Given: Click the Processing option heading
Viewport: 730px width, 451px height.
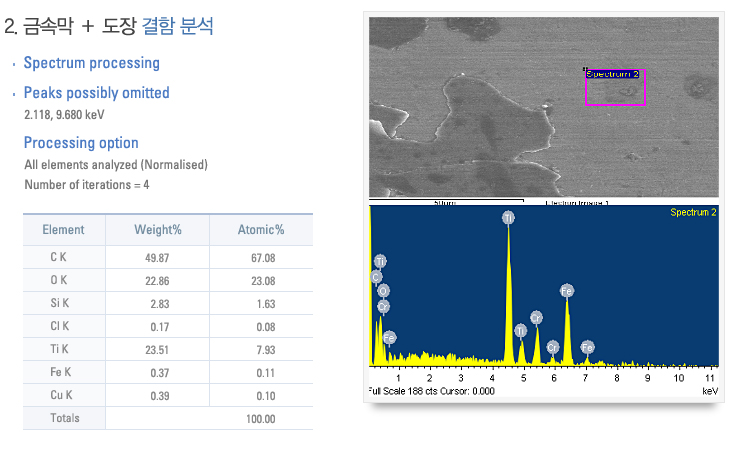Looking at the screenshot, I should click(81, 143).
